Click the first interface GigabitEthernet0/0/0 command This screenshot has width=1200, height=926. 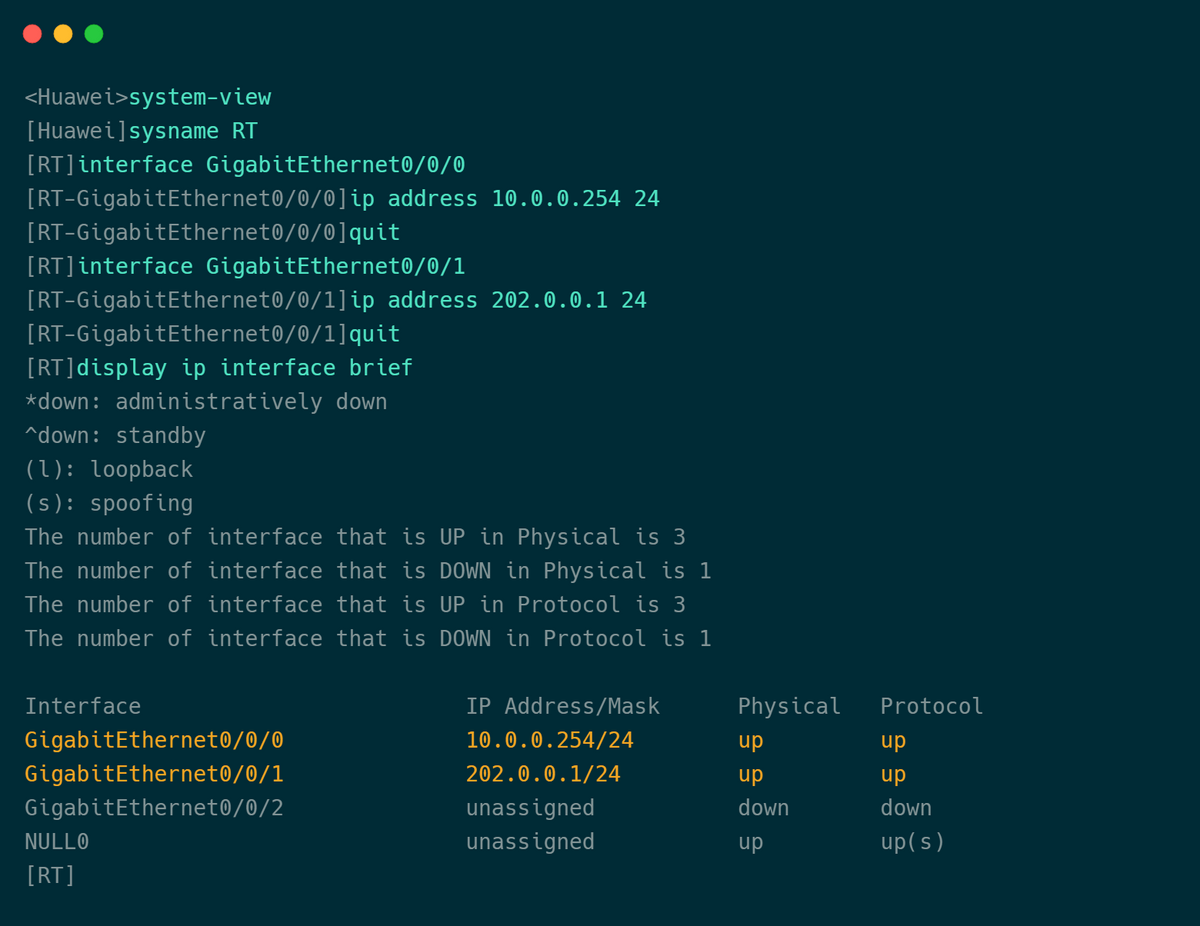(x=271, y=165)
